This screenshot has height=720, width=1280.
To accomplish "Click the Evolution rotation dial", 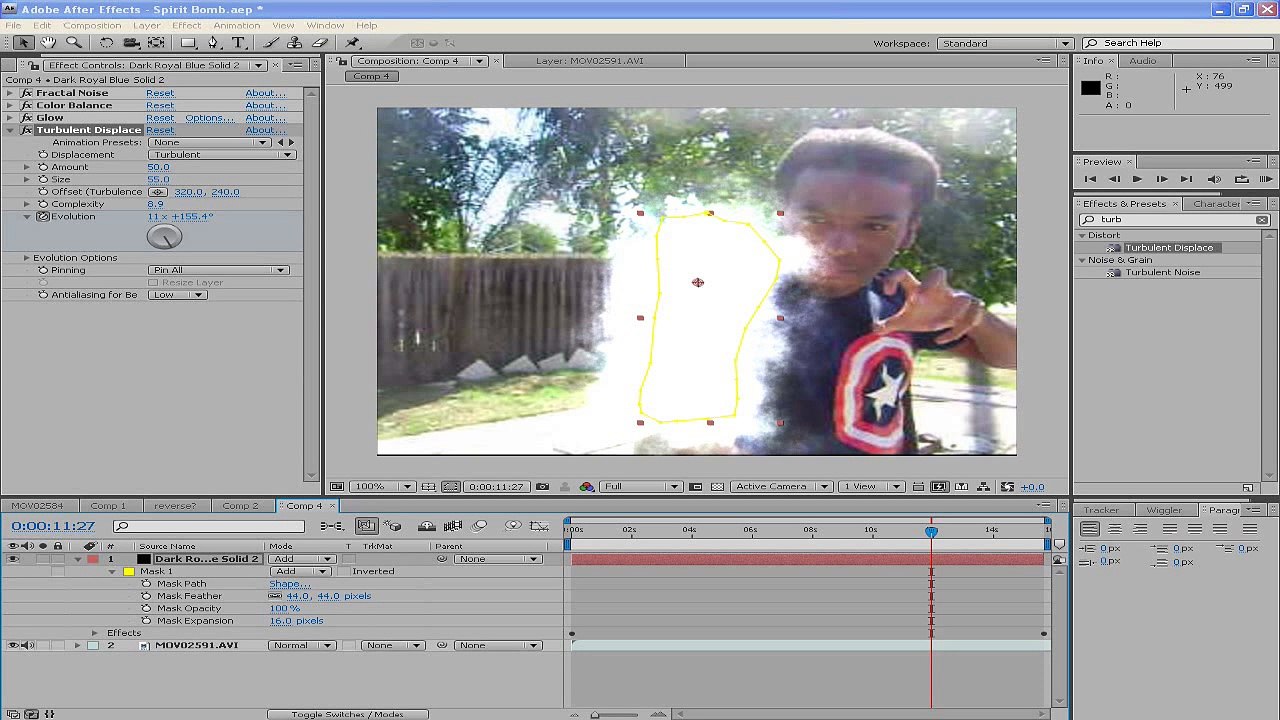I will [x=165, y=237].
